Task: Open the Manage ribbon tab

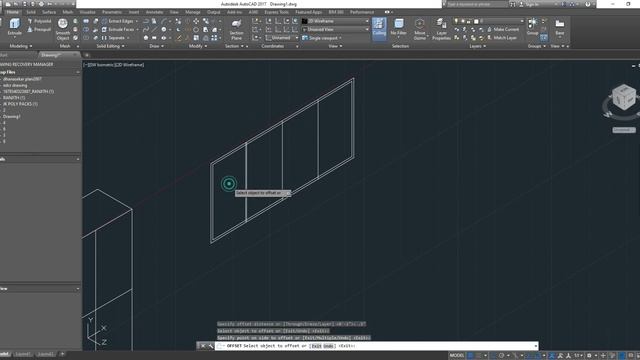Action: pos(193,12)
